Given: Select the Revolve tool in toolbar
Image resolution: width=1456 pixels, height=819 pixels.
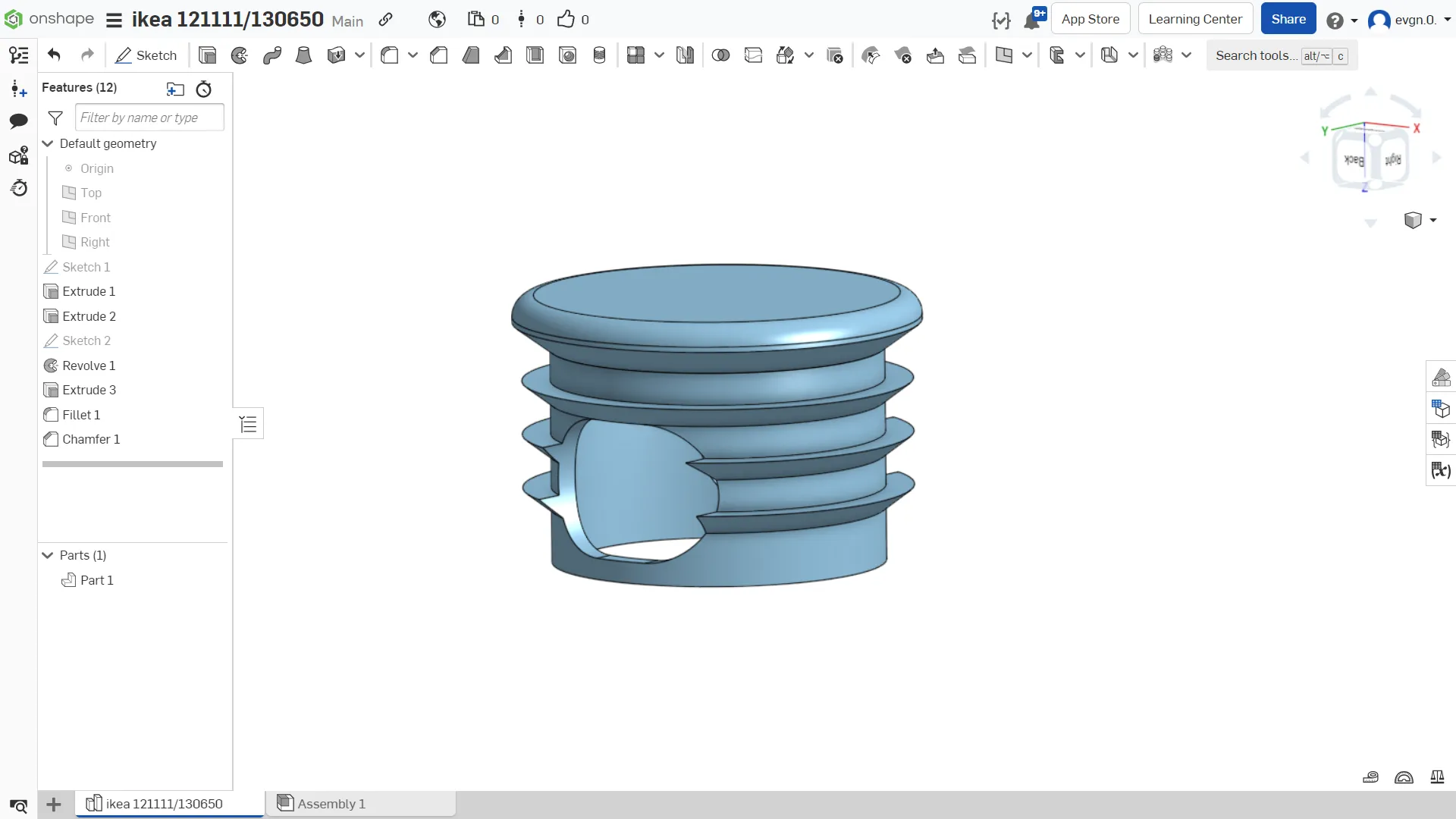Looking at the screenshot, I should point(240,55).
